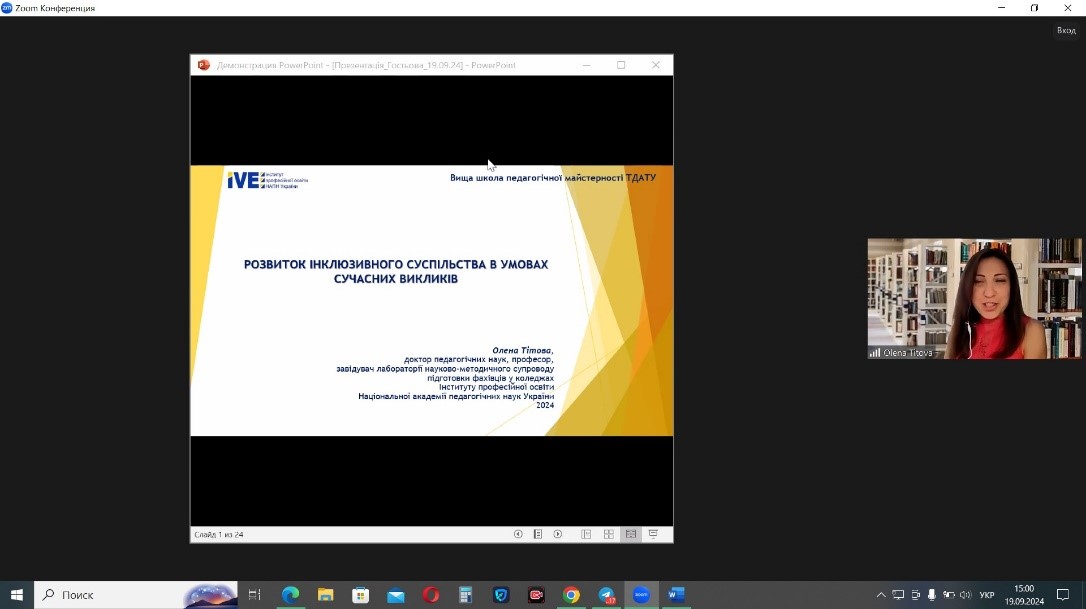1086x609 pixels.
Task: Click the microphone icon in system tray
Action: (x=932, y=594)
